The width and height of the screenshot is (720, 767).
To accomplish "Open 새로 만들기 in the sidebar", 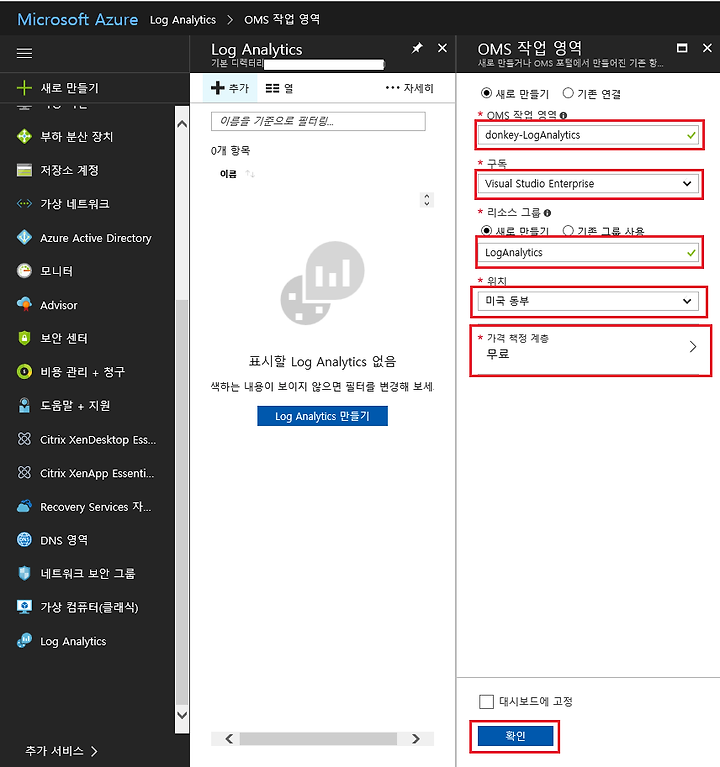I will pos(69,88).
